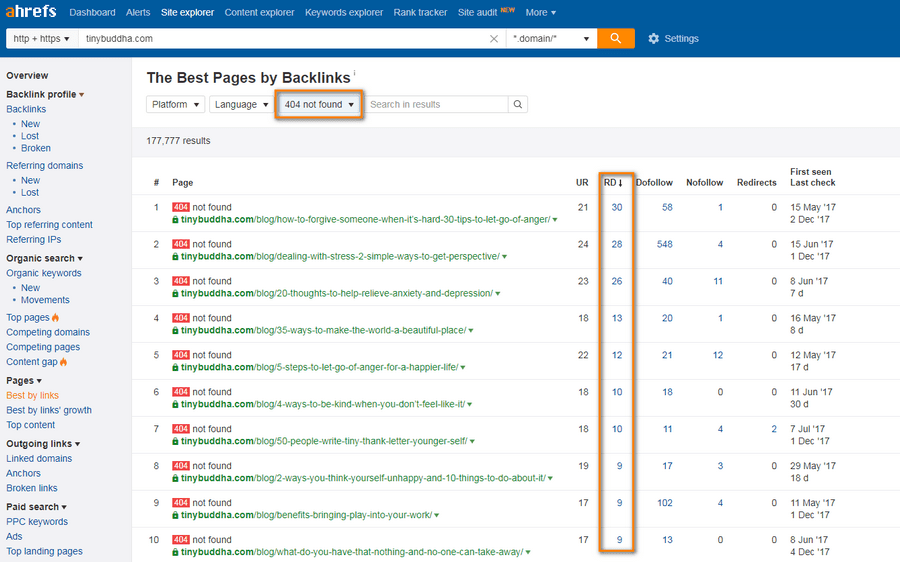Select the Site explorer tab
This screenshot has width=900, height=562.
[x=187, y=12]
